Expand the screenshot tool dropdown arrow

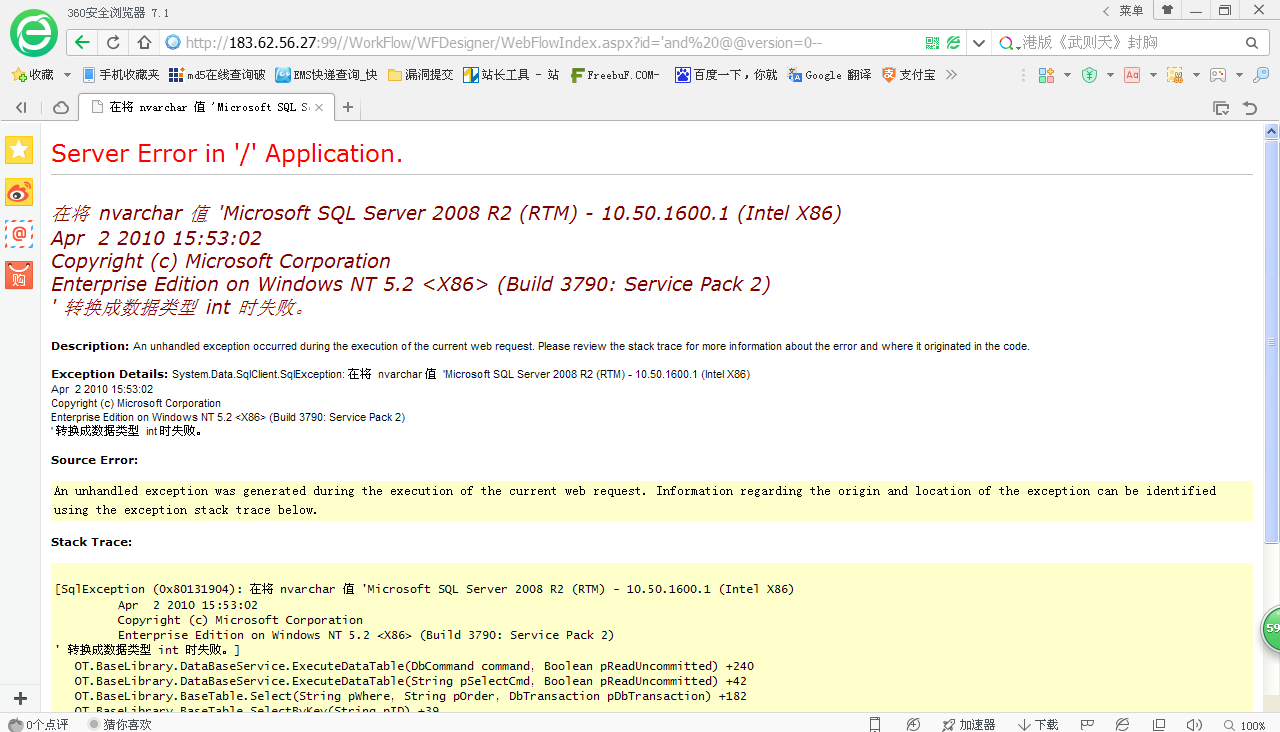coord(1196,75)
